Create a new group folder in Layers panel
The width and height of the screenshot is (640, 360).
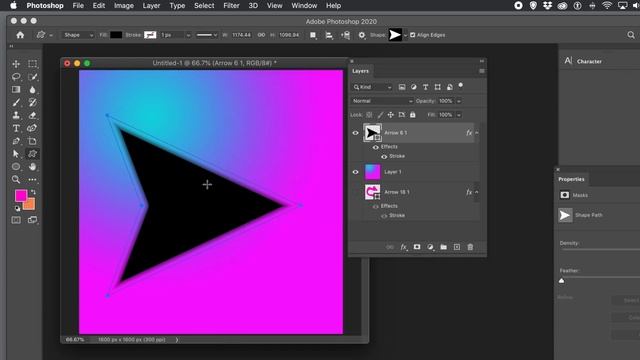click(x=443, y=247)
